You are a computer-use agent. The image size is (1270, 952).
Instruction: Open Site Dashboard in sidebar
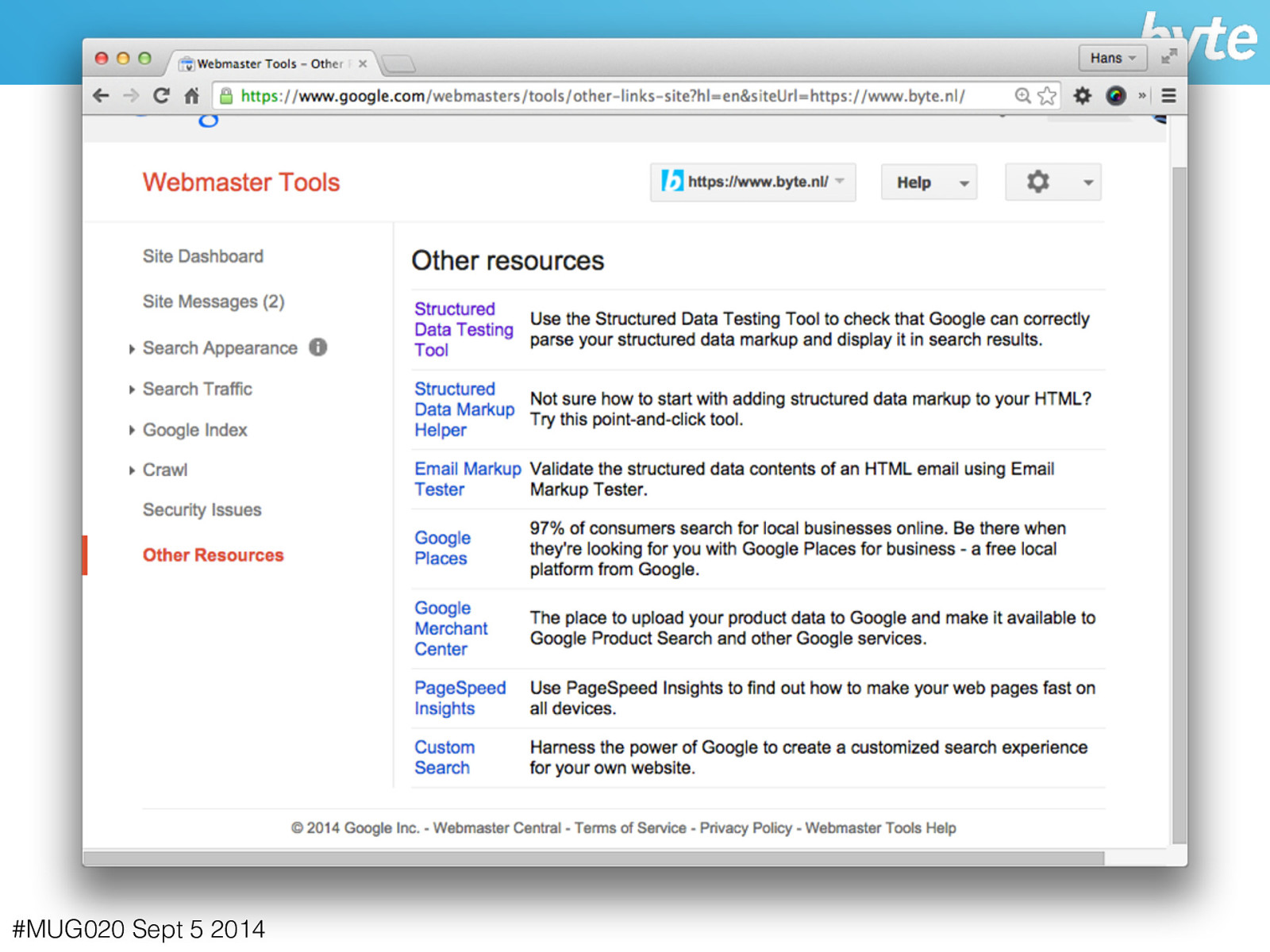[x=203, y=256]
